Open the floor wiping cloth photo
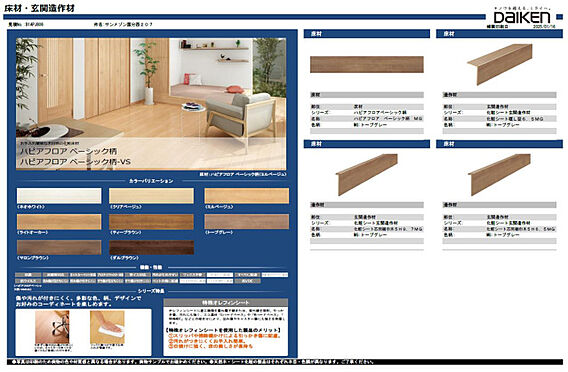This screenshot has height=372, width=568. point(107,327)
